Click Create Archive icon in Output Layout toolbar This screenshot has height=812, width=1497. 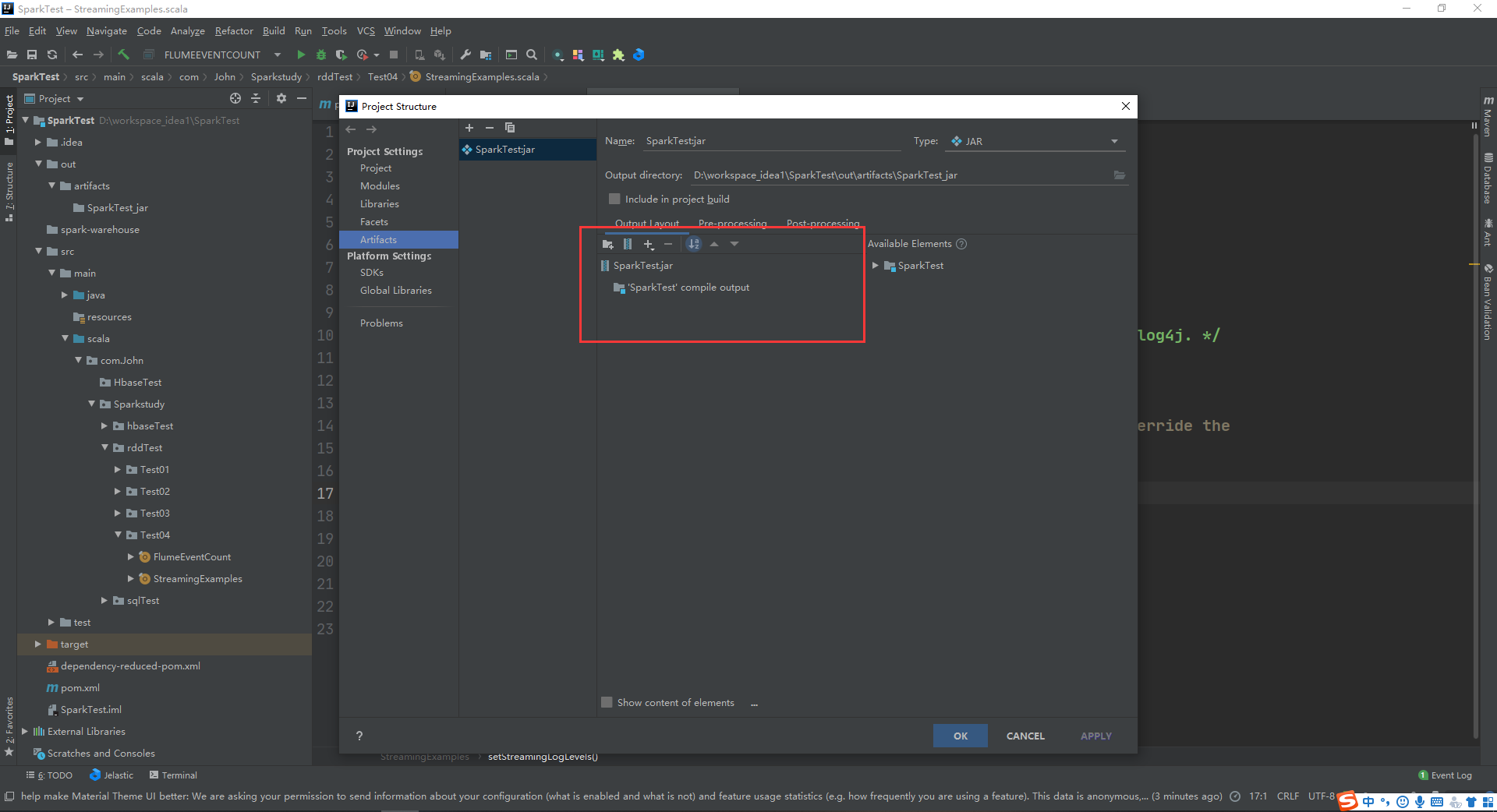[628, 244]
